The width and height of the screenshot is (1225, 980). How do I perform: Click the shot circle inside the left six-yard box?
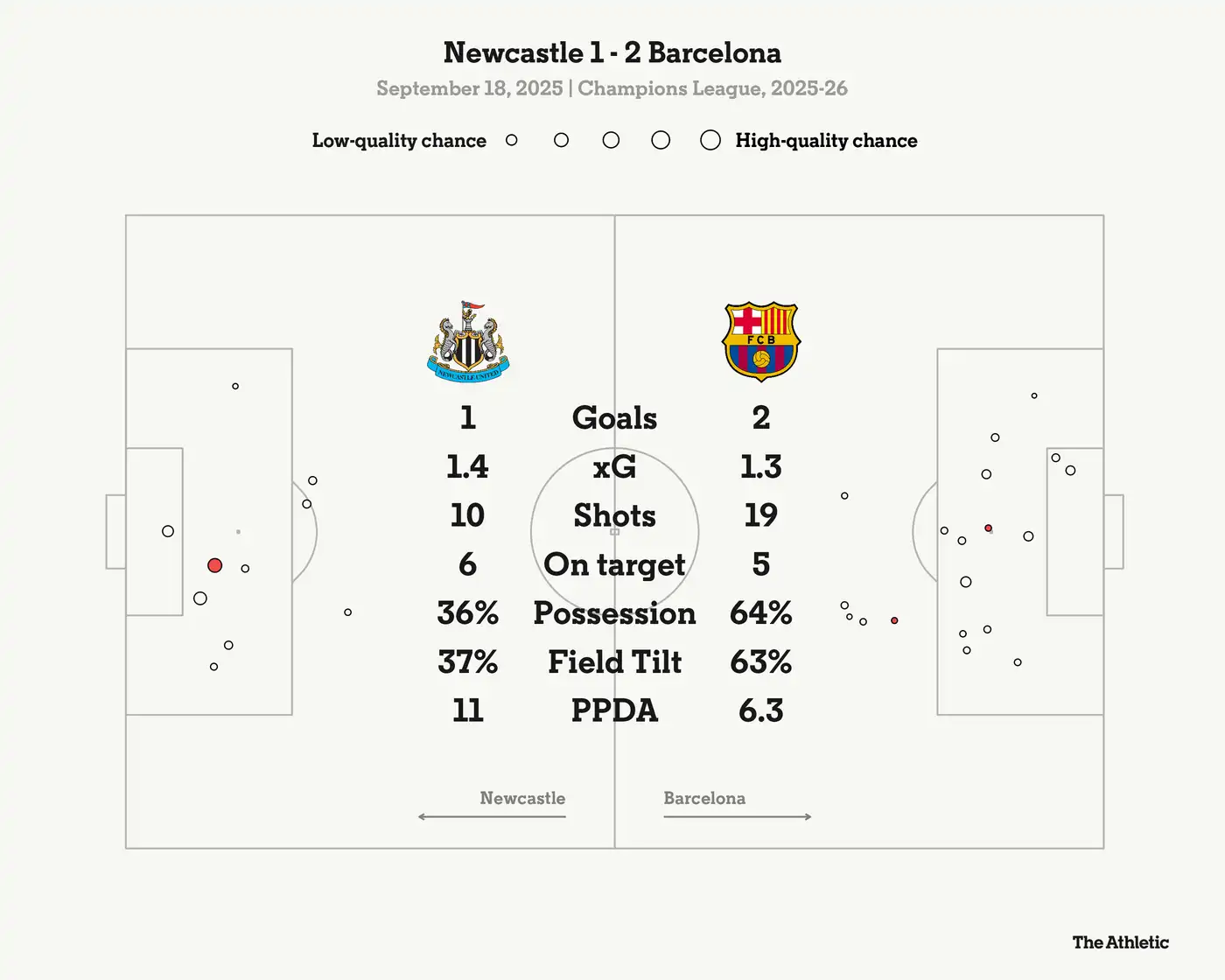168,531
